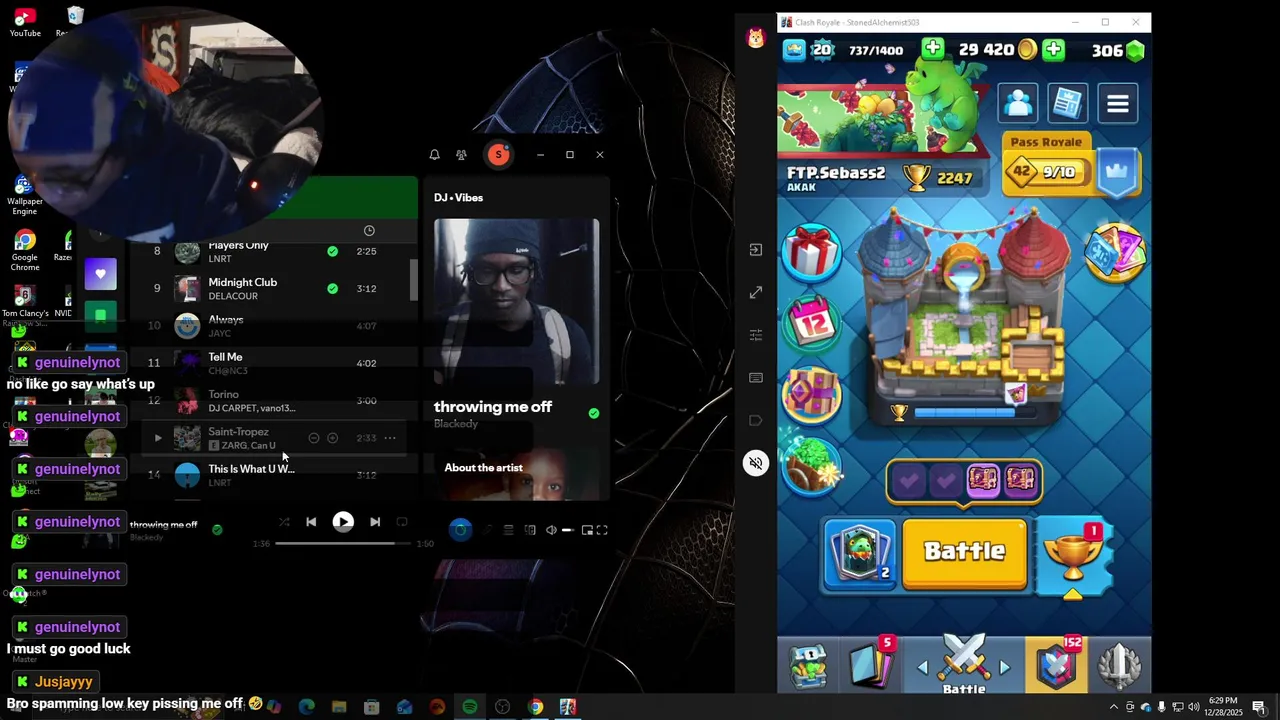Viewport: 1280px width, 720px height.
Task: Toggle repeat in Spotify player
Action: pyautogui.click(x=402, y=522)
